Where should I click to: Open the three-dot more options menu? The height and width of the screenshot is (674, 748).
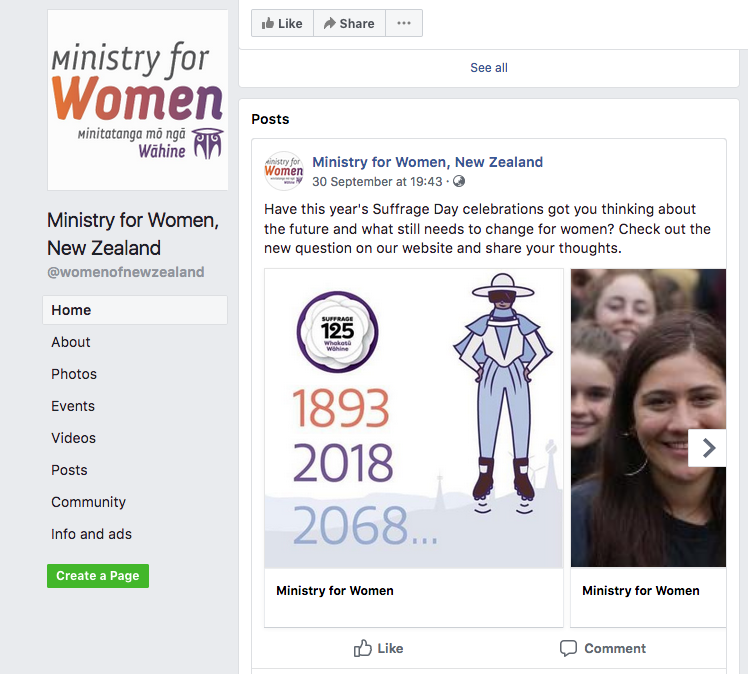(404, 23)
